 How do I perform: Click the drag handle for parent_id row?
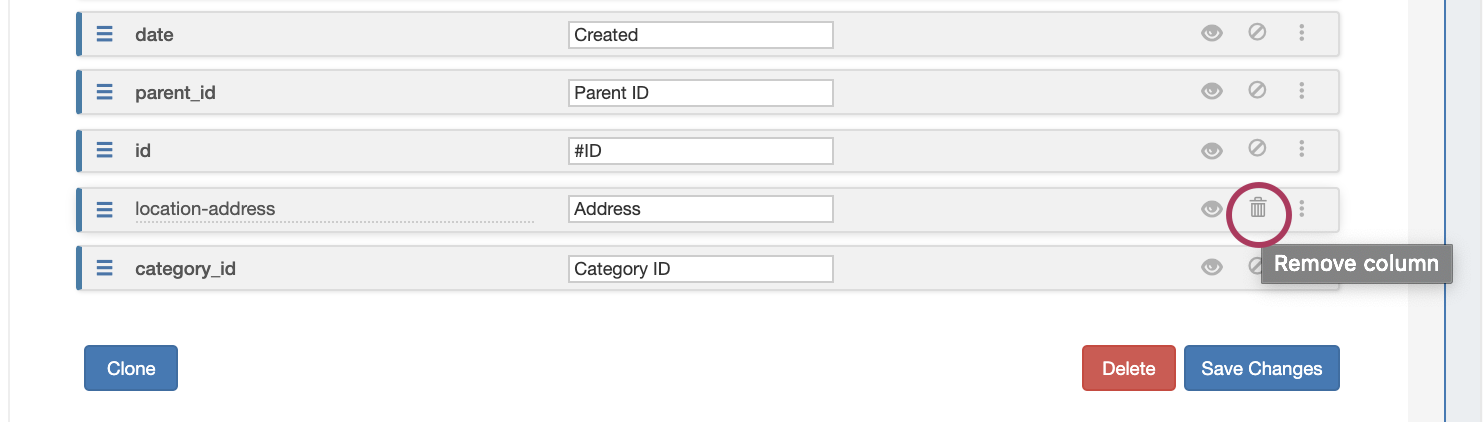pos(105,92)
